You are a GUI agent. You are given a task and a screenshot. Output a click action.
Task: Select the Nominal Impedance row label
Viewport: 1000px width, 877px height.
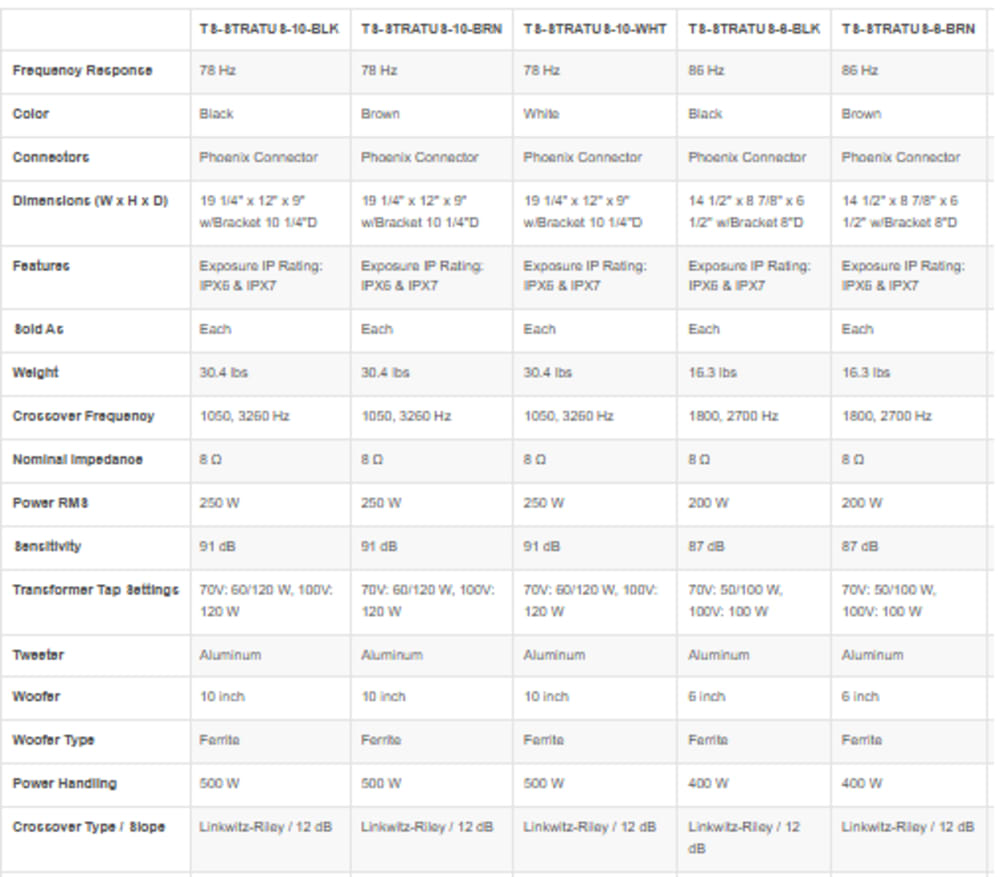tap(78, 460)
